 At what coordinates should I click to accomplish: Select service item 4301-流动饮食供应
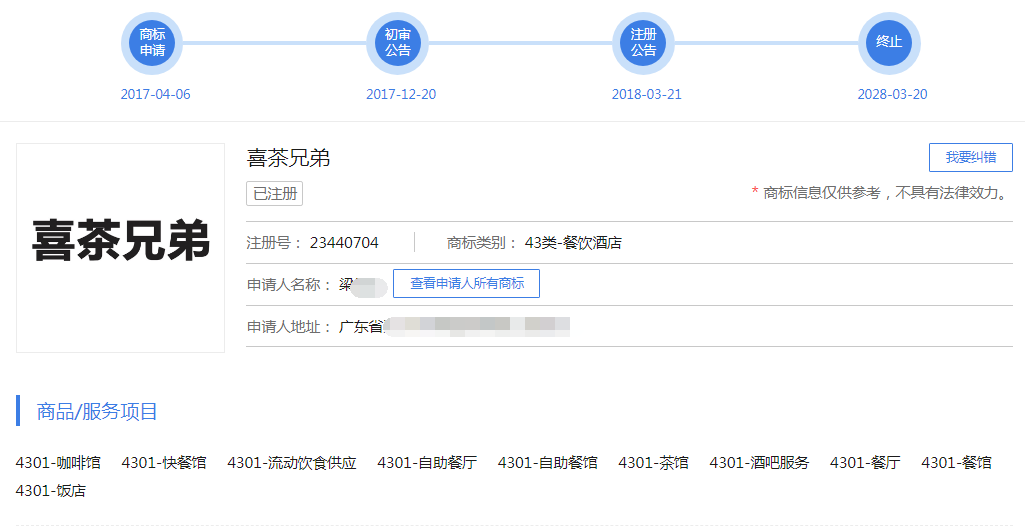coord(292,463)
